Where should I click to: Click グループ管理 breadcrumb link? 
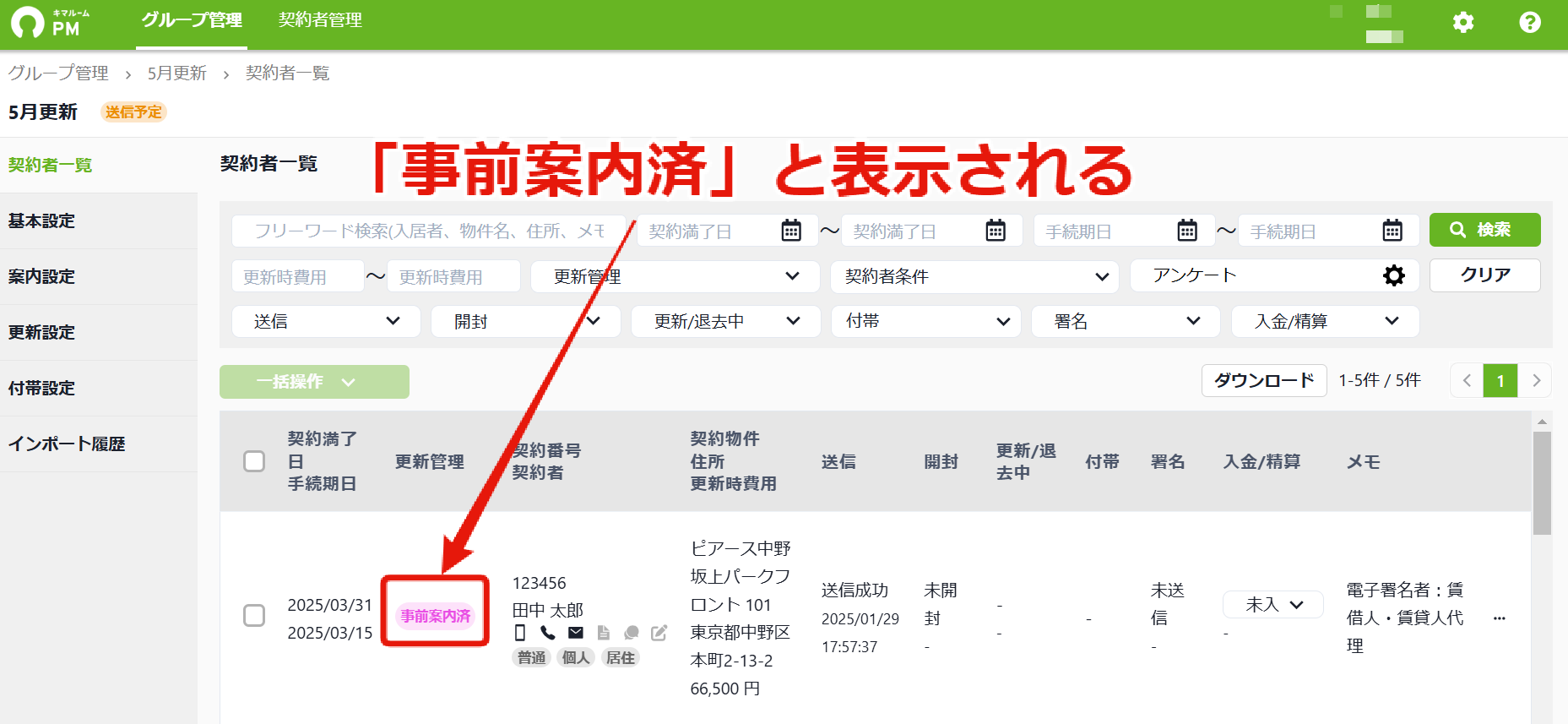coord(58,73)
